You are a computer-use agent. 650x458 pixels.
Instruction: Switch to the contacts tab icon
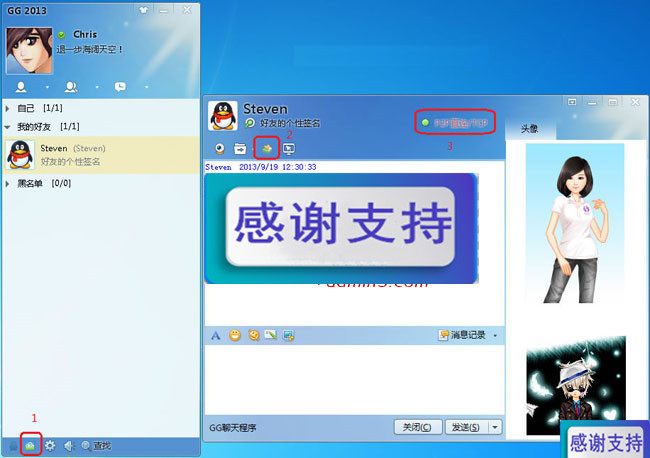tap(21, 87)
